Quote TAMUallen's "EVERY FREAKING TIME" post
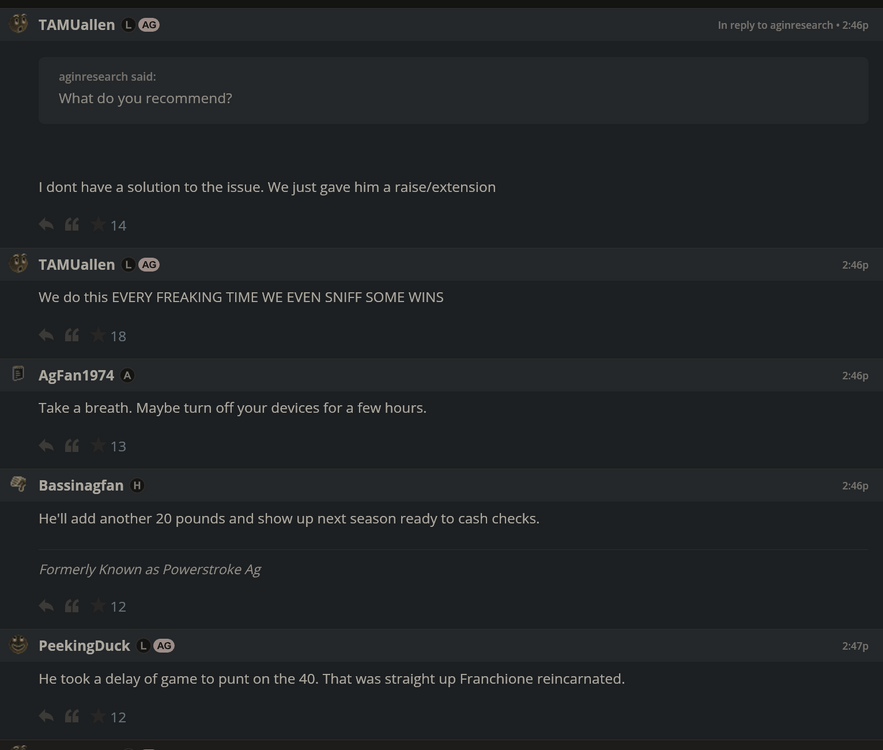The height and width of the screenshot is (750, 883). pyautogui.click(x=71, y=335)
